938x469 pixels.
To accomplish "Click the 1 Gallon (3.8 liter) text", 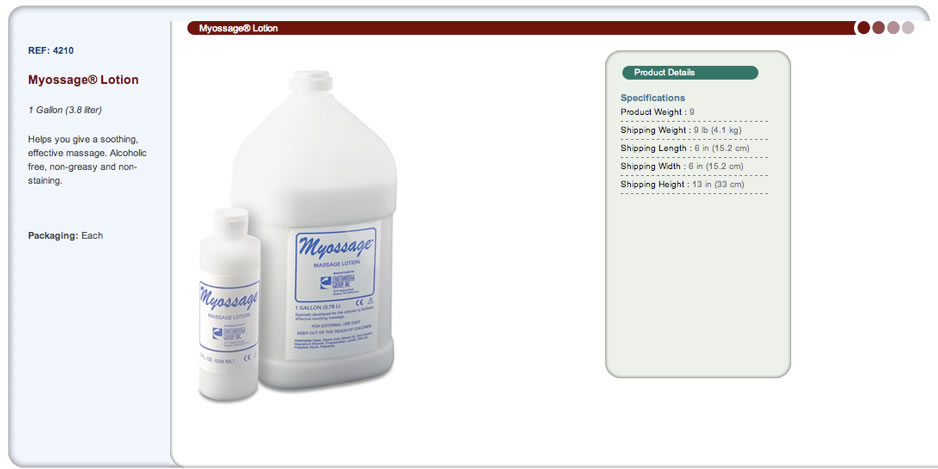I will click(x=65, y=111).
